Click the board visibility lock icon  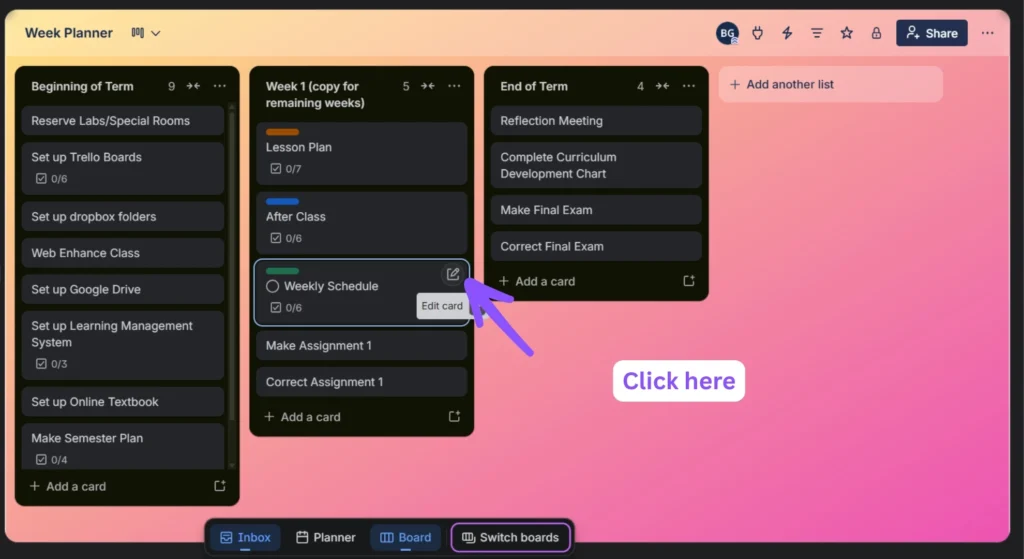pos(876,33)
